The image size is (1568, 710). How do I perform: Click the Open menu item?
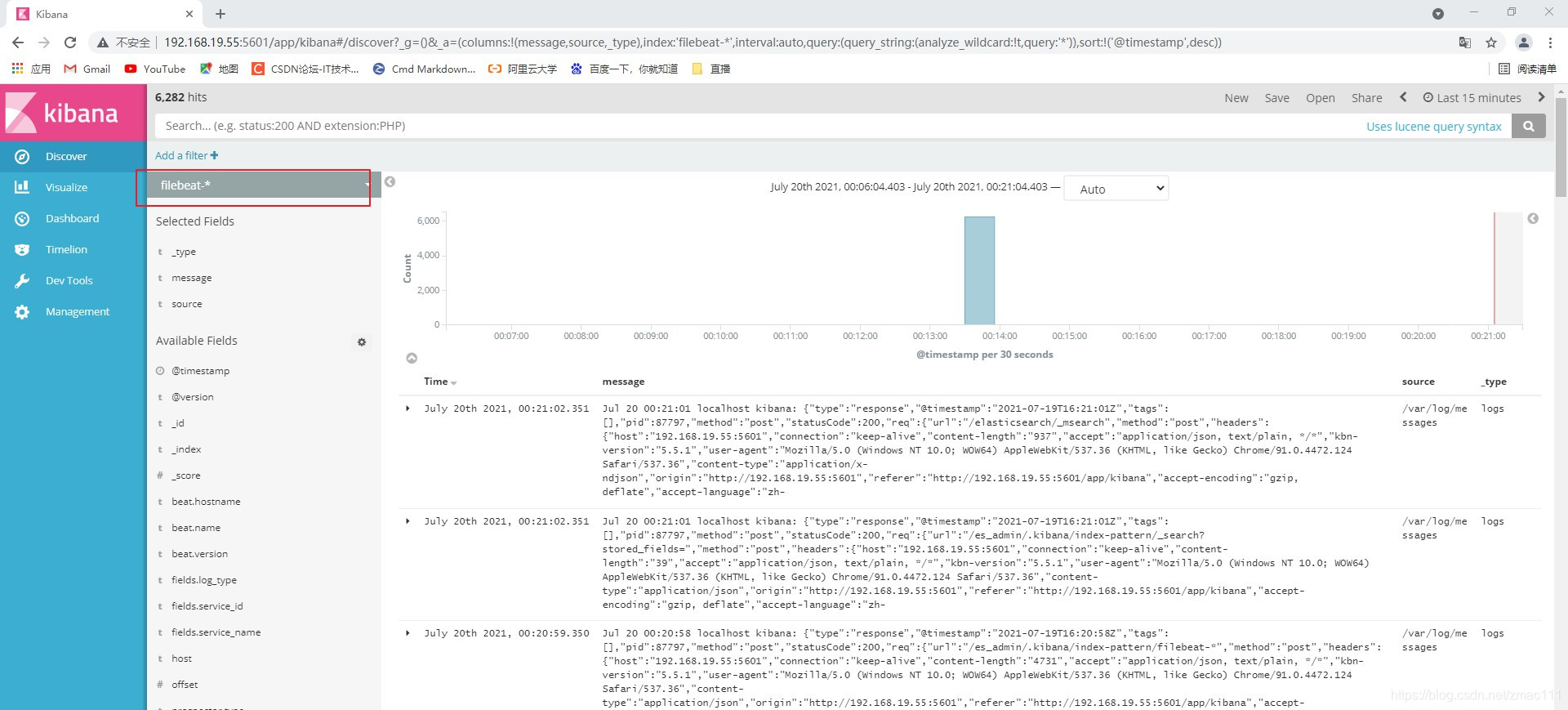tap(1321, 97)
